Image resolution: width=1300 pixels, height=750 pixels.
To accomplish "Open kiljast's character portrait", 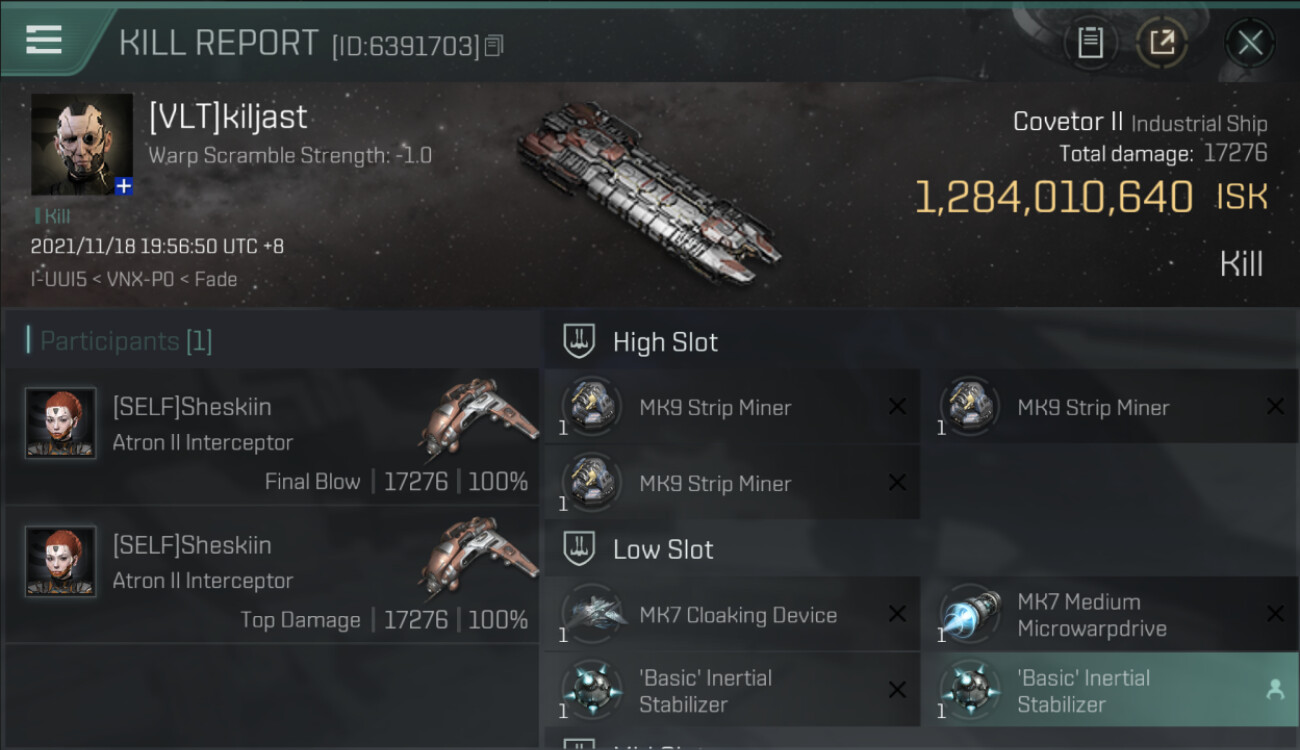I will [81, 143].
